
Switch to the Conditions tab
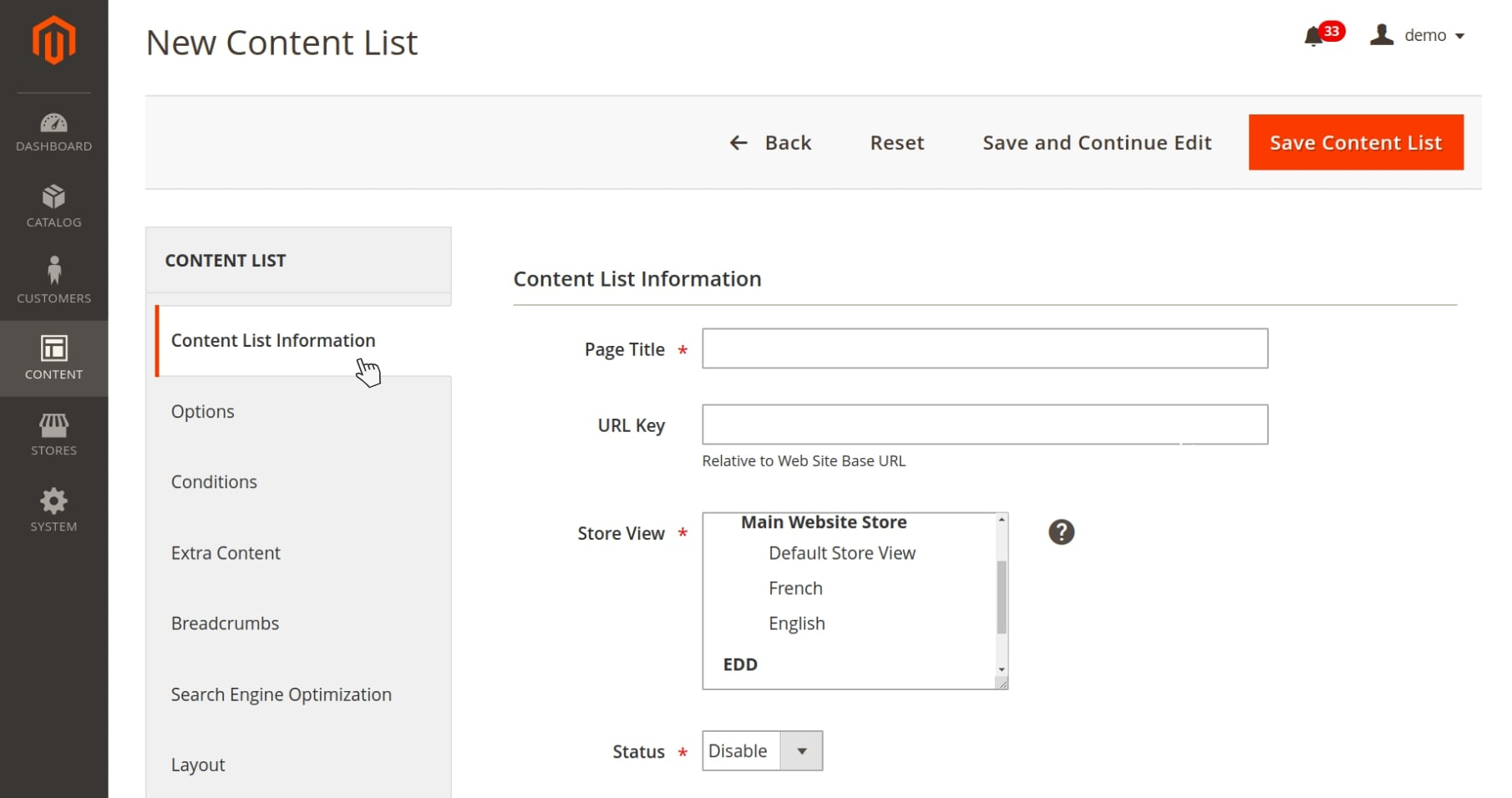(x=214, y=482)
